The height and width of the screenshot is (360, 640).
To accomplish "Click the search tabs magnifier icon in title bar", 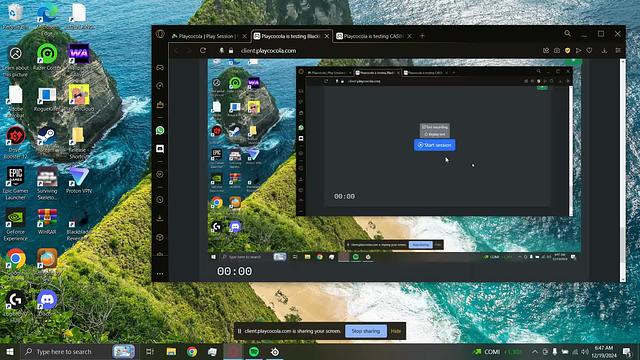I will click(x=567, y=33).
